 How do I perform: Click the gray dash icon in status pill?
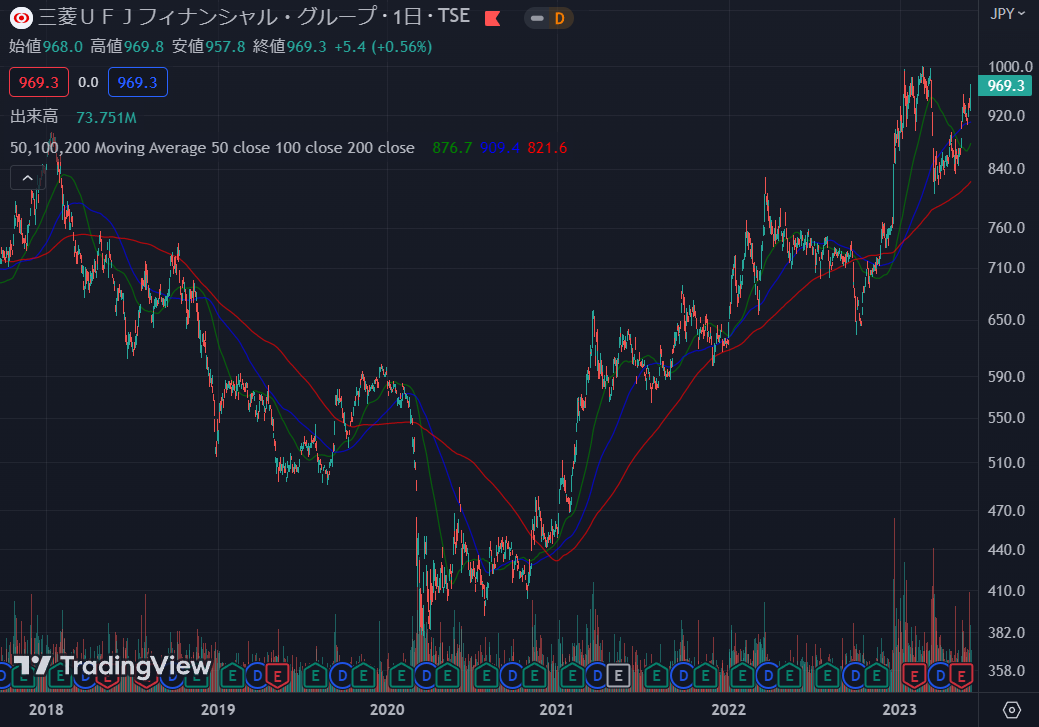coord(537,19)
